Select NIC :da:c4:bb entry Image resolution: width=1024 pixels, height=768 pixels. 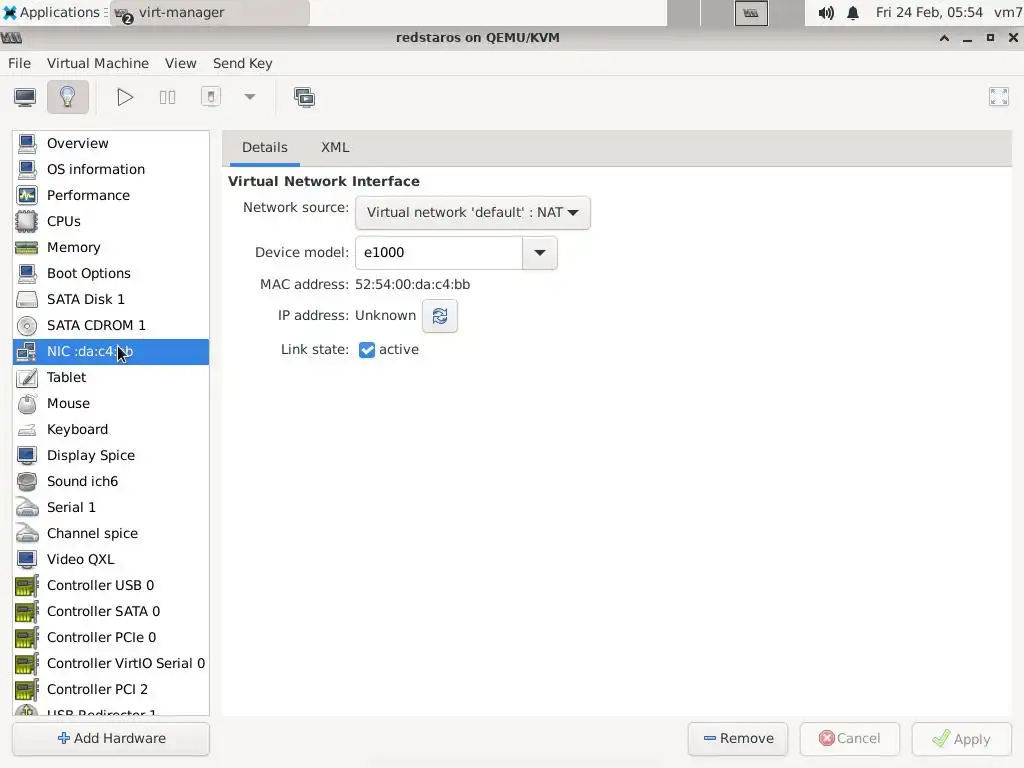tap(111, 351)
